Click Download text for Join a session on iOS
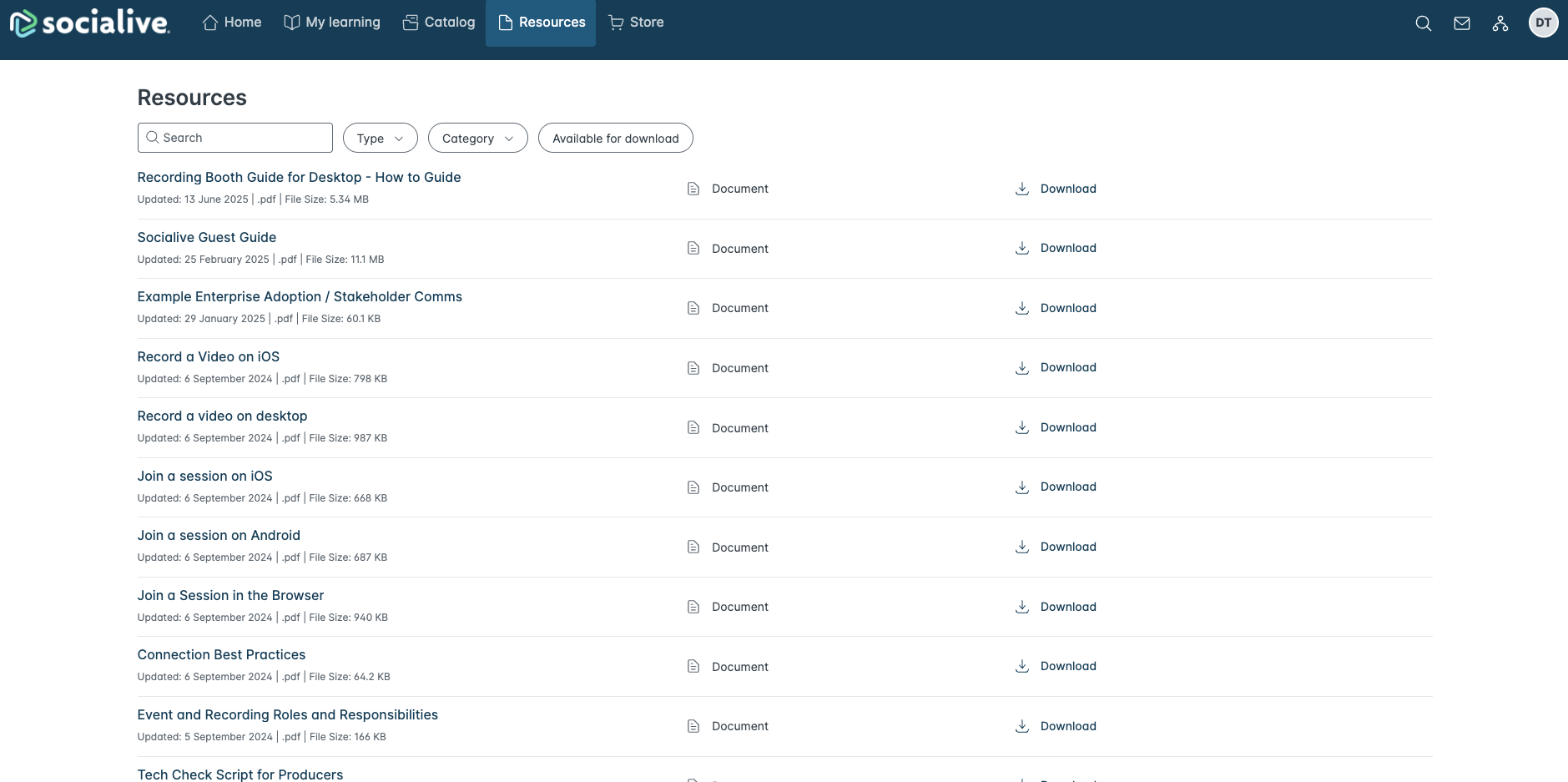1568x782 pixels. pyautogui.click(x=1068, y=487)
